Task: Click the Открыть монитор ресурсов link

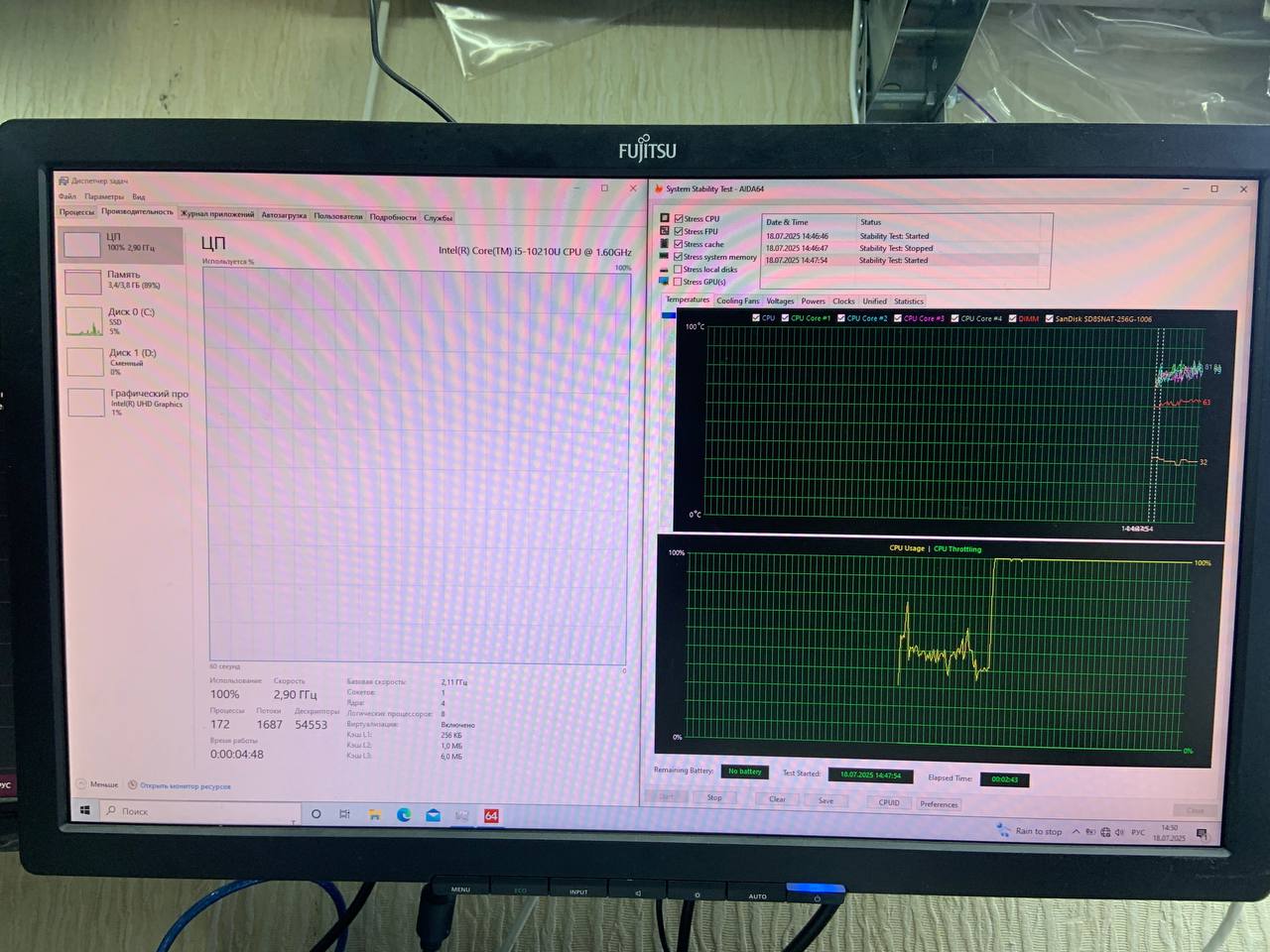Action: point(185,786)
